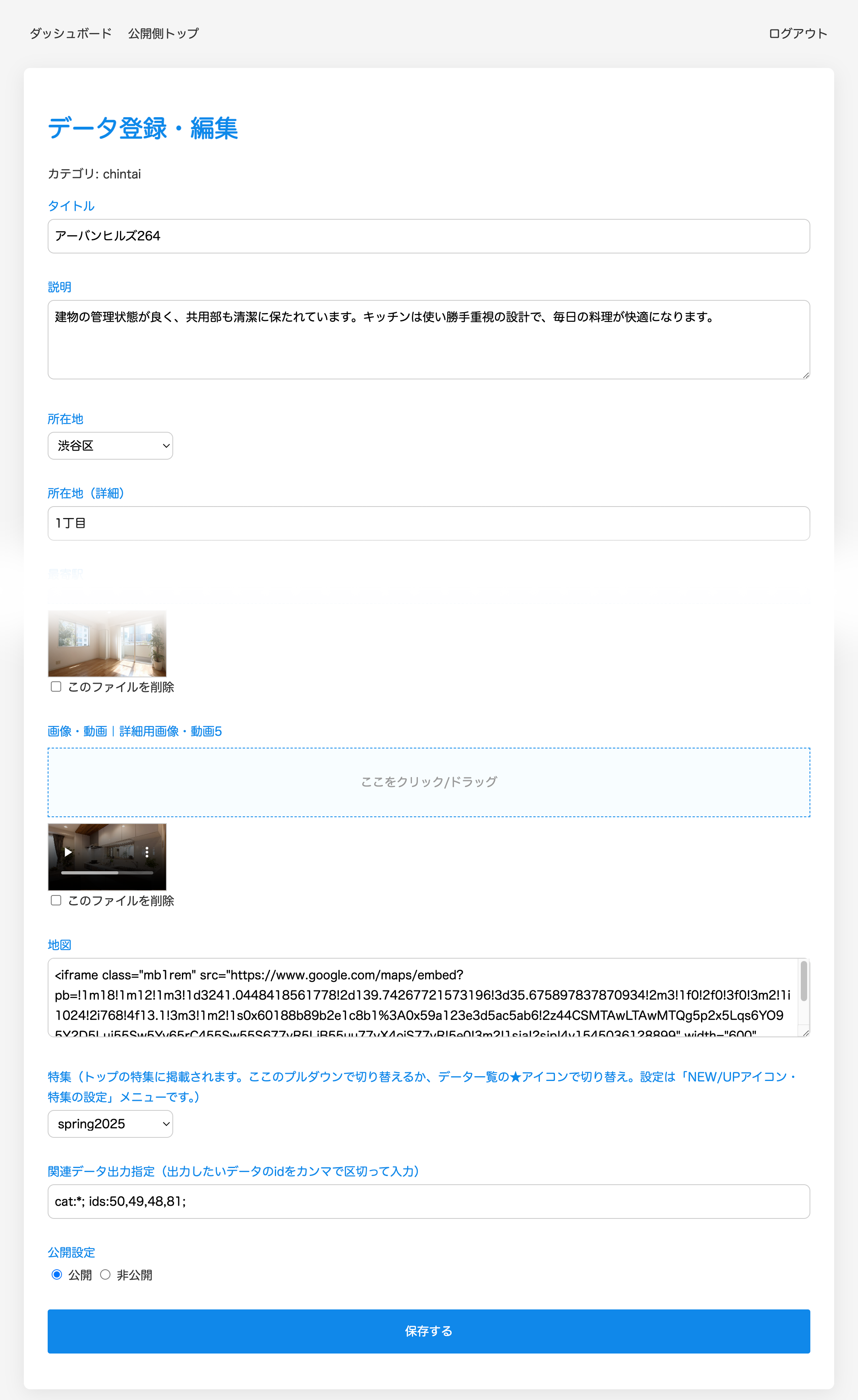Click the ここをクリック/ドラッグ upload zone
Viewport: 858px width, 1400px height.
(429, 782)
